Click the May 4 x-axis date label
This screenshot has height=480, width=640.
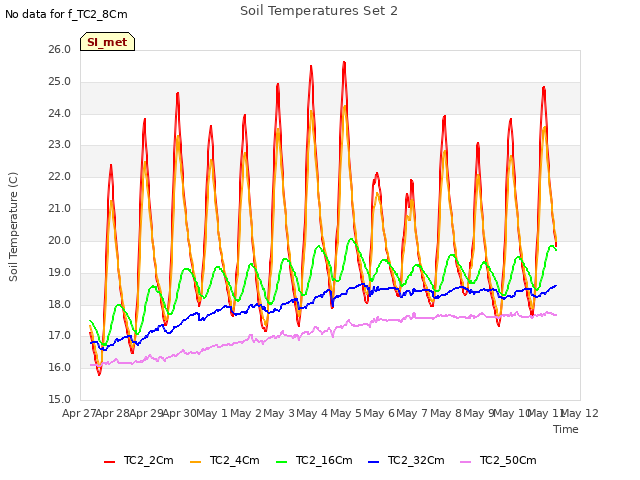click(312, 413)
